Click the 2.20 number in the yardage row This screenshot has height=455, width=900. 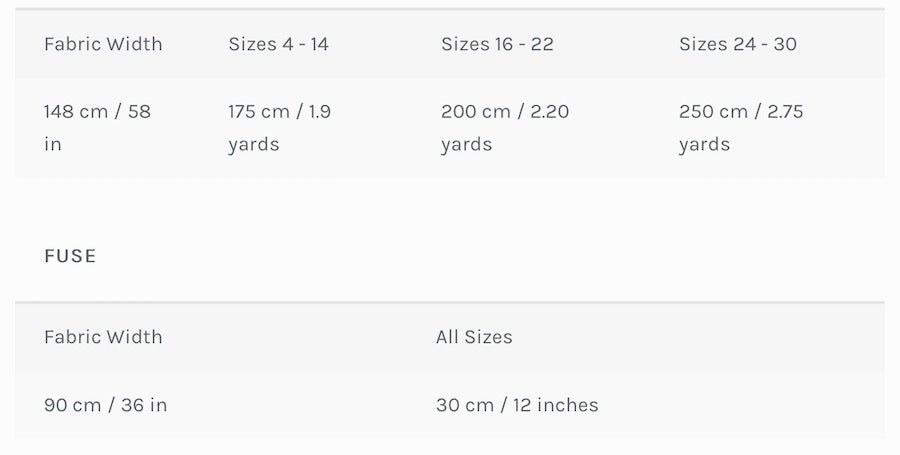point(549,111)
